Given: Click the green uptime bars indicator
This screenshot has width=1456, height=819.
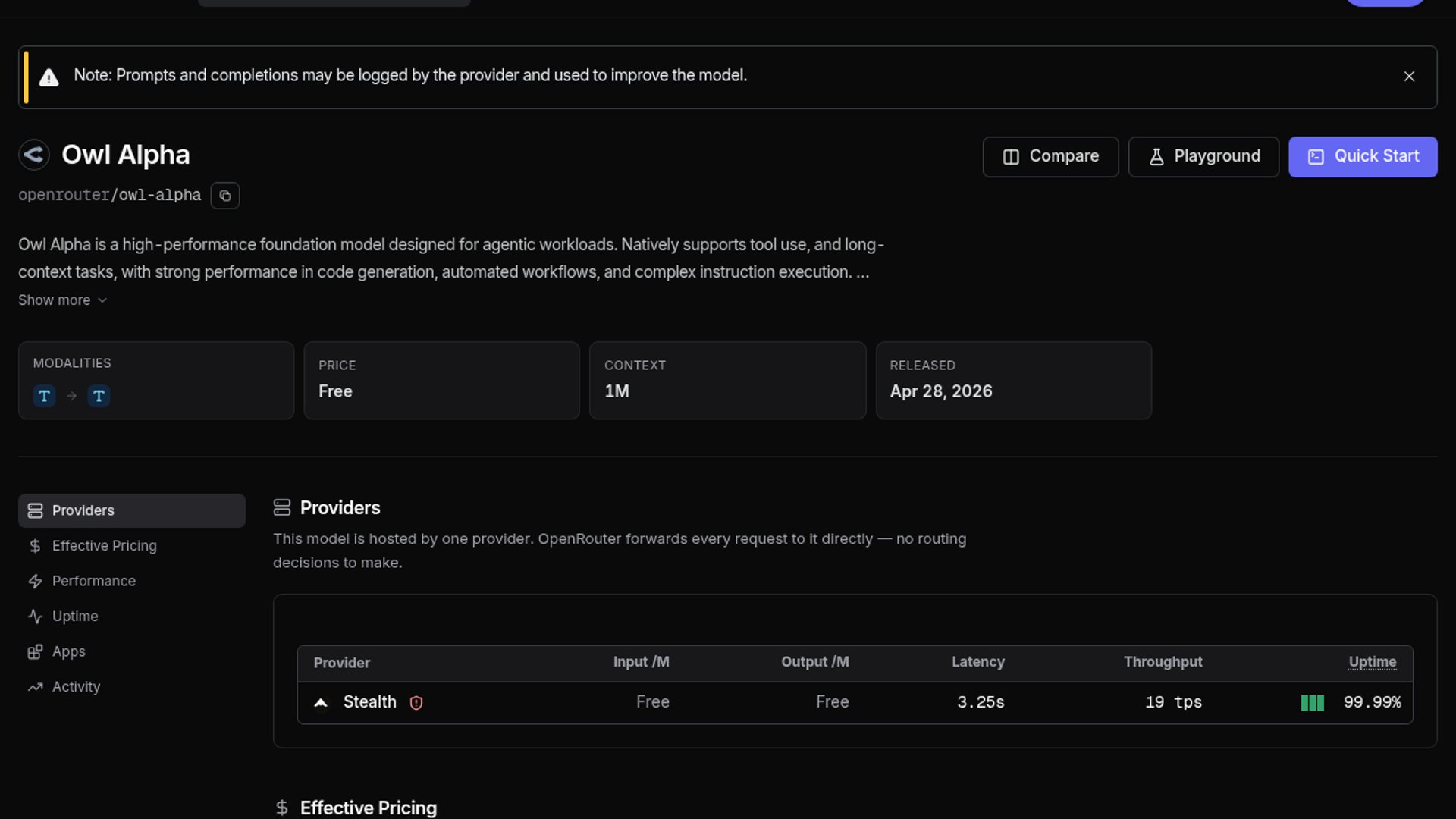Looking at the screenshot, I should 1313,703.
